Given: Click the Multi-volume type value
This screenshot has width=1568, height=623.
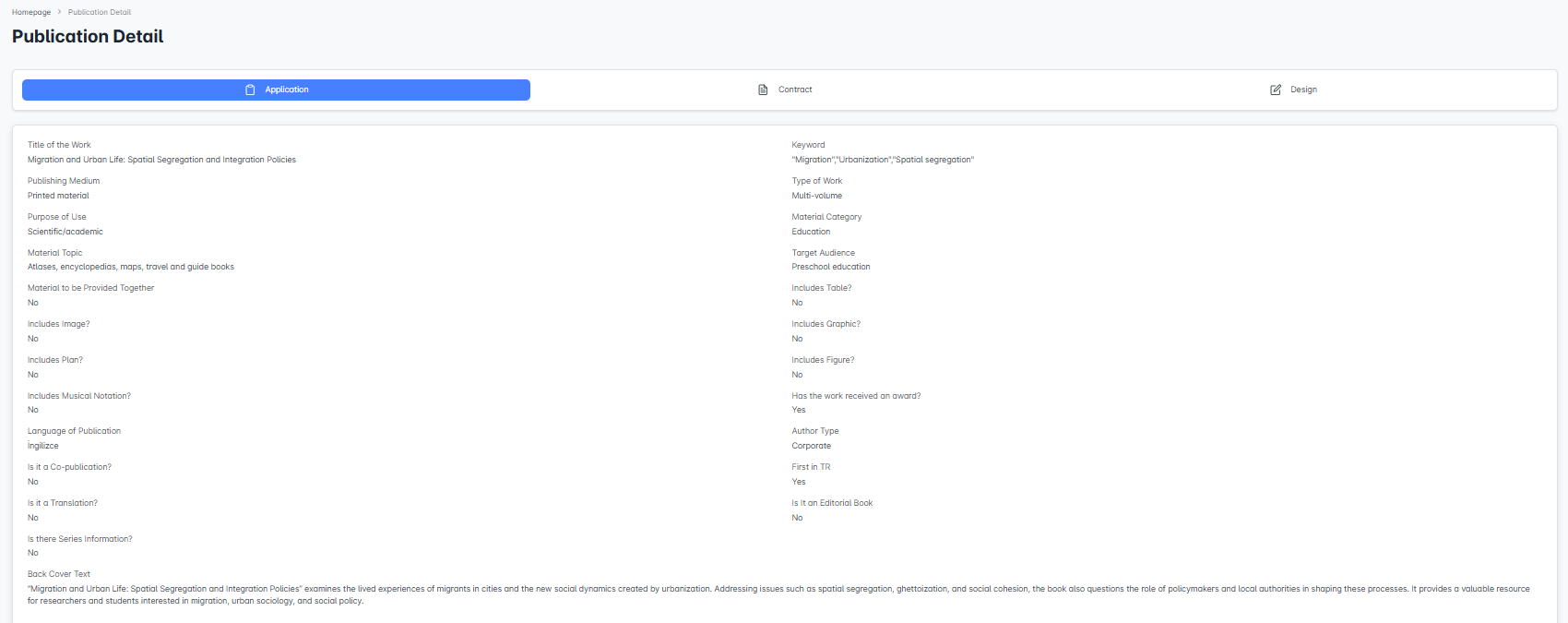Looking at the screenshot, I should click(x=816, y=196).
